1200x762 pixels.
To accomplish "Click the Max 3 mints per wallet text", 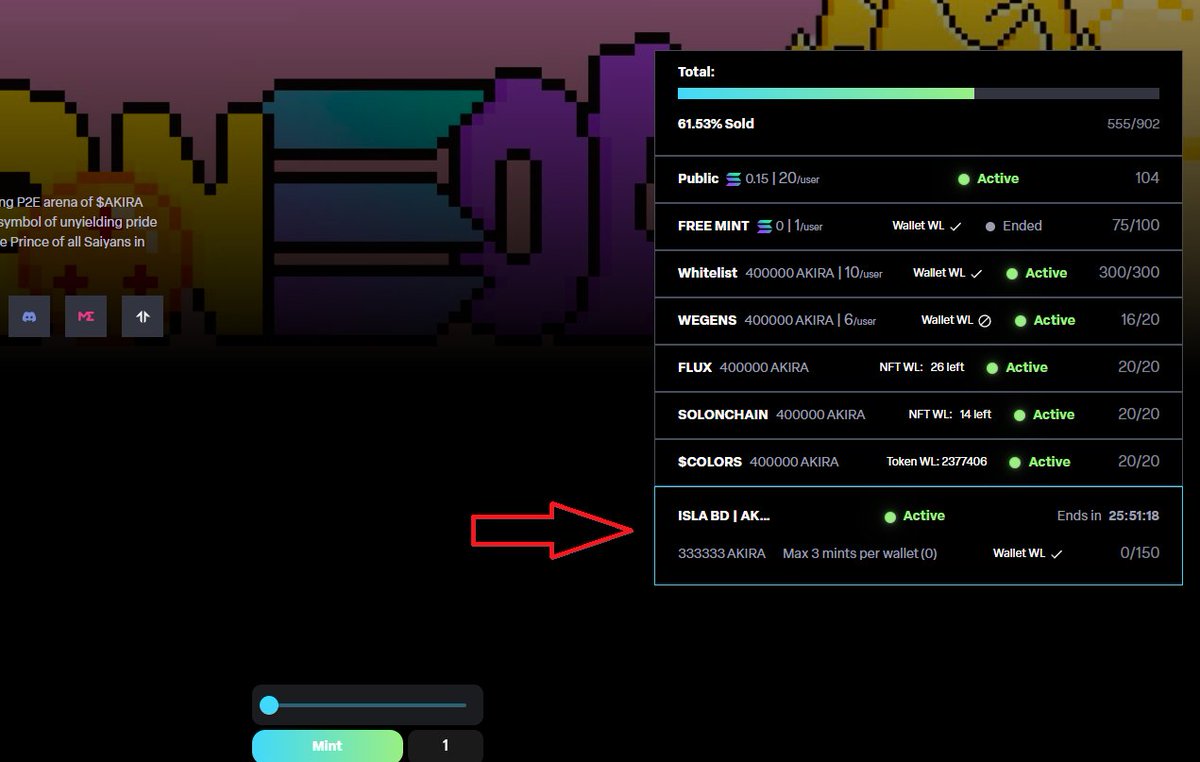I will [x=860, y=553].
